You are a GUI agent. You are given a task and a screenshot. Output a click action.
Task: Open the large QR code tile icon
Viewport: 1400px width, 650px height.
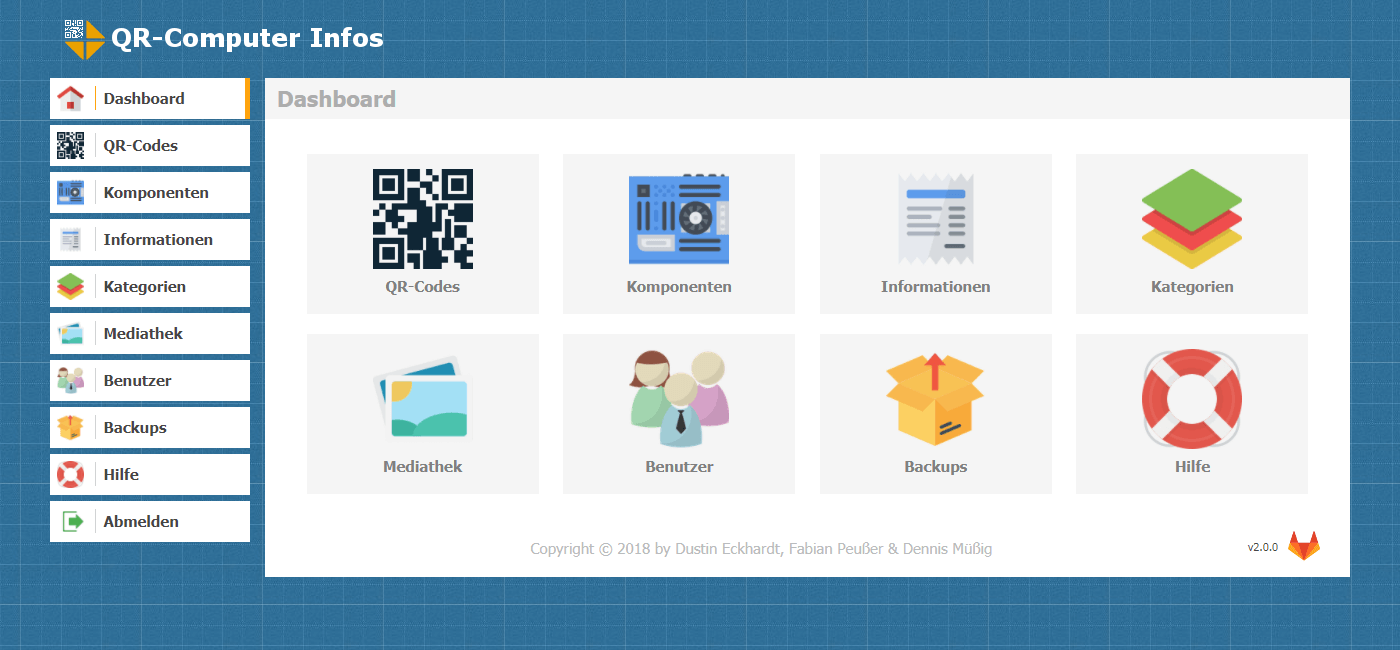[423, 219]
